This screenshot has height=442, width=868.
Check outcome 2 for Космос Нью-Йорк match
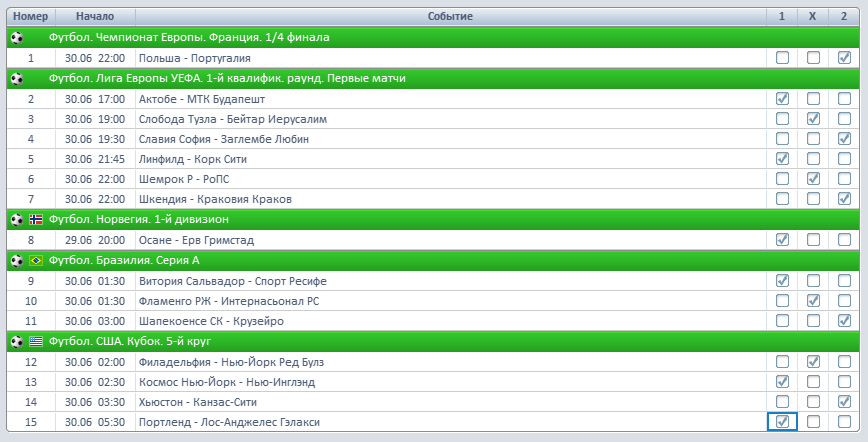click(844, 381)
